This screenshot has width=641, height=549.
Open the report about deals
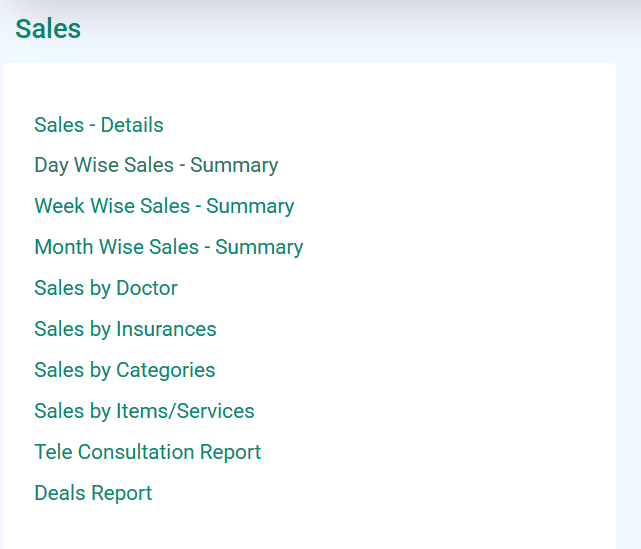click(93, 493)
